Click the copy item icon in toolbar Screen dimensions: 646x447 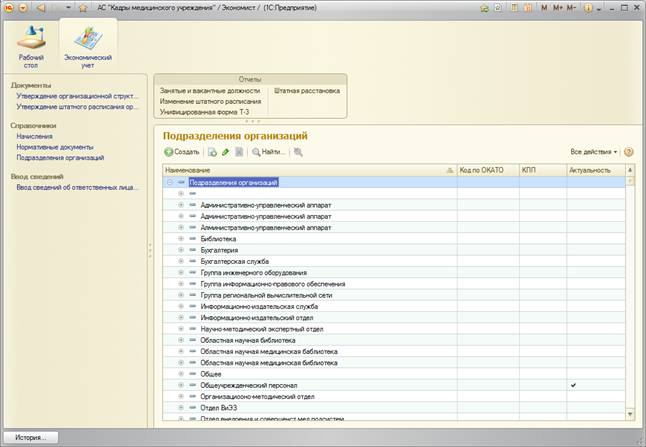[212, 152]
